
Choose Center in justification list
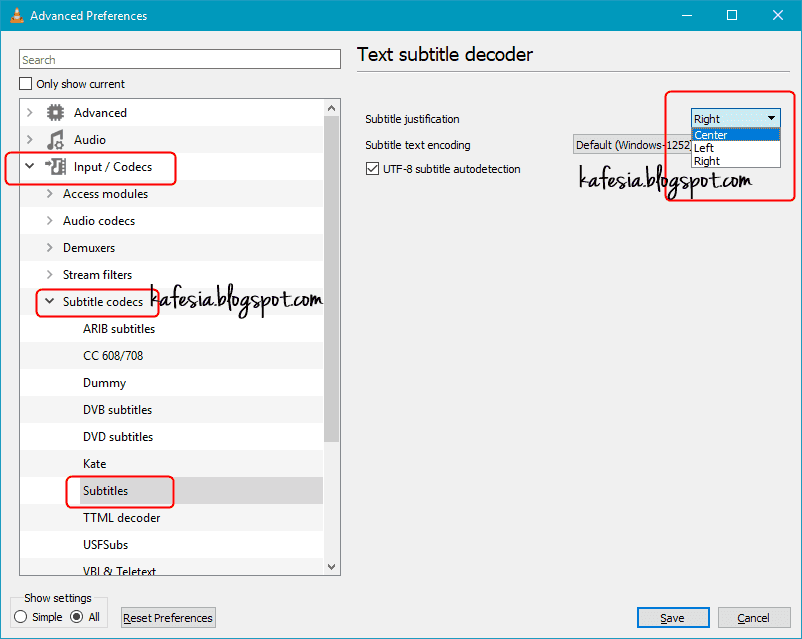click(736, 135)
